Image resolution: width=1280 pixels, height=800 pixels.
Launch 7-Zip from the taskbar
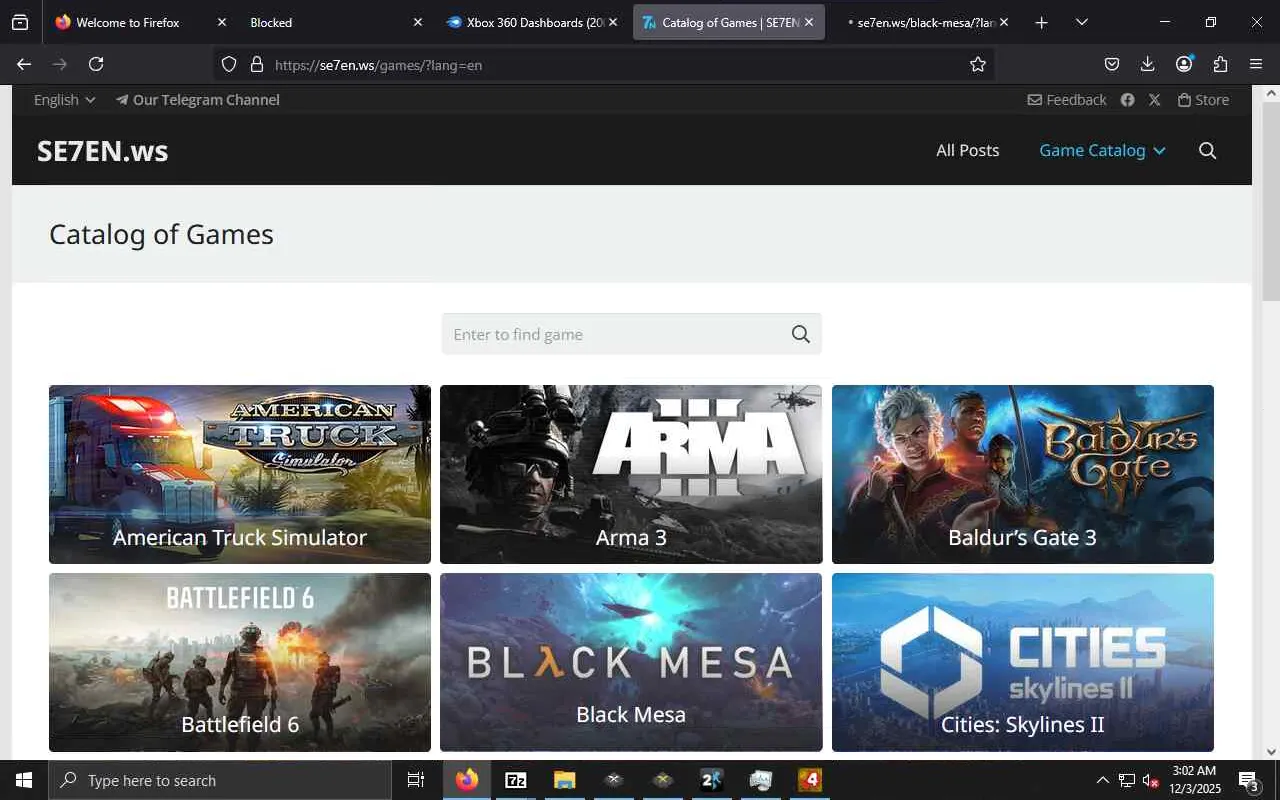pyautogui.click(x=516, y=780)
